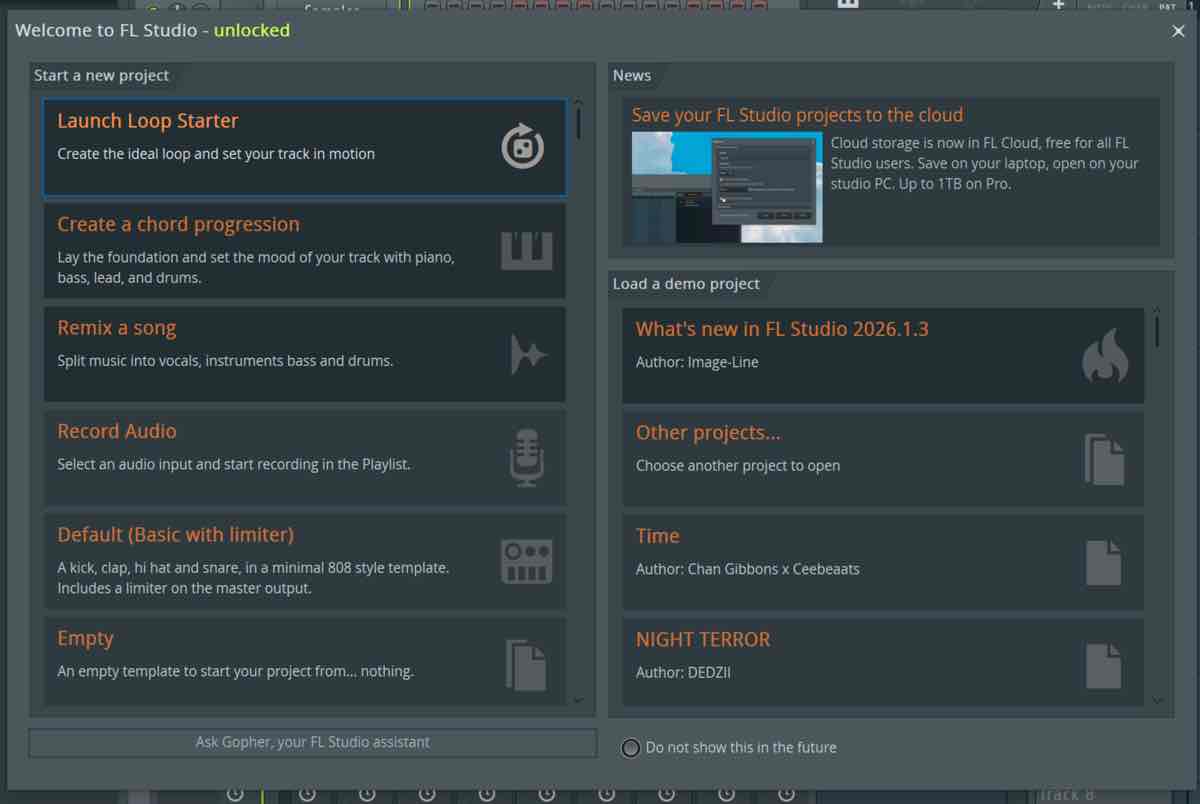
Task: Click the Empty template documents icon
Action: (526, 665)
